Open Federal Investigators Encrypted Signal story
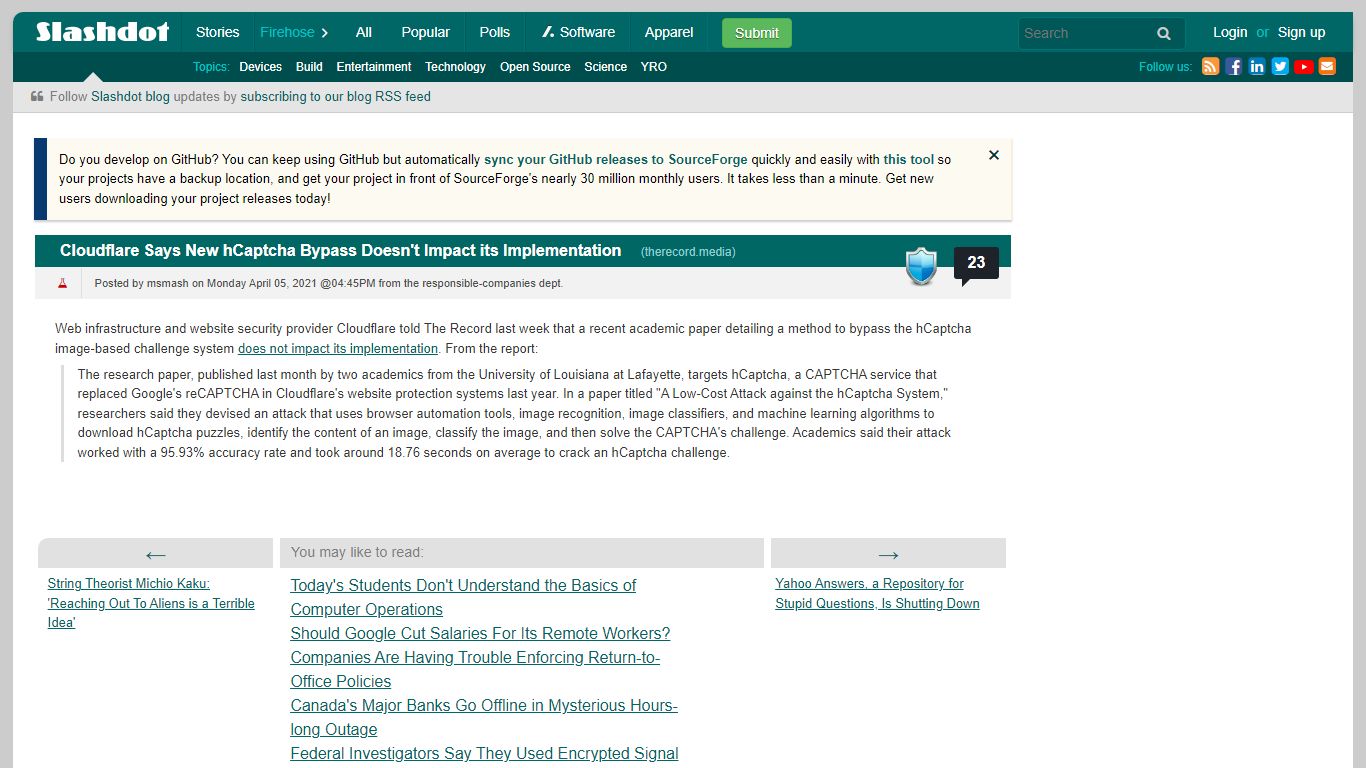This screenshot has width=1366, height=768. tap(484, 753)
